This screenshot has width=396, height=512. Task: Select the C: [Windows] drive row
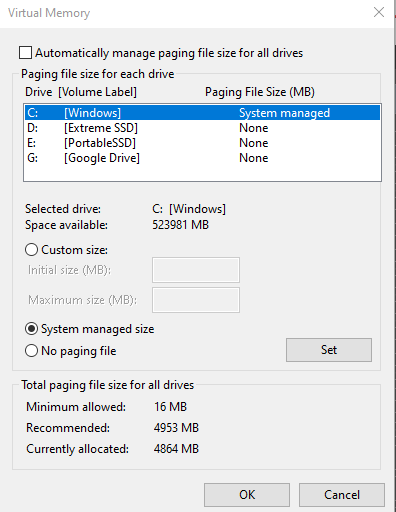202,113
